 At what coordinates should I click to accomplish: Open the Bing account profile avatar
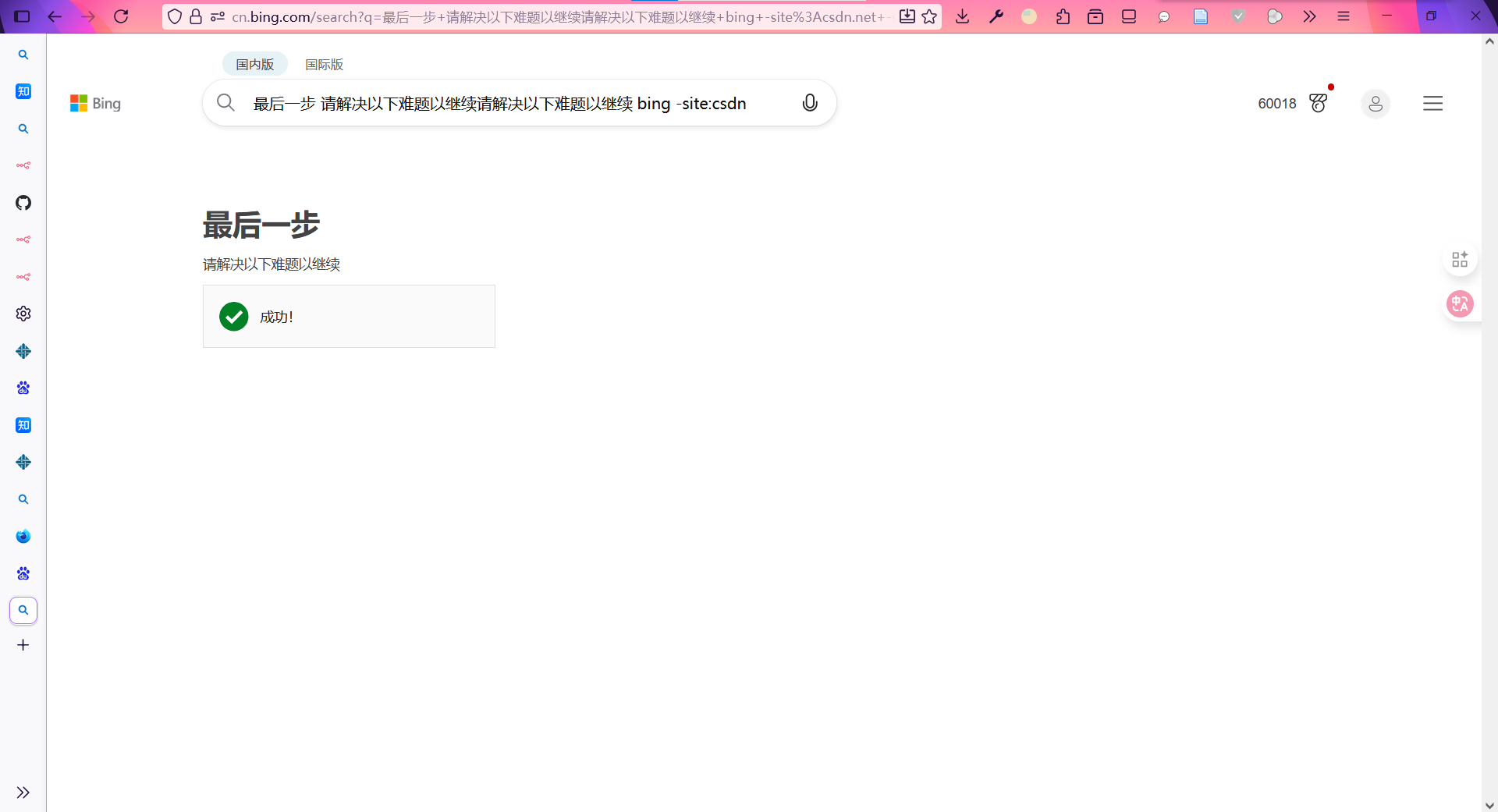click(1376, 103)
